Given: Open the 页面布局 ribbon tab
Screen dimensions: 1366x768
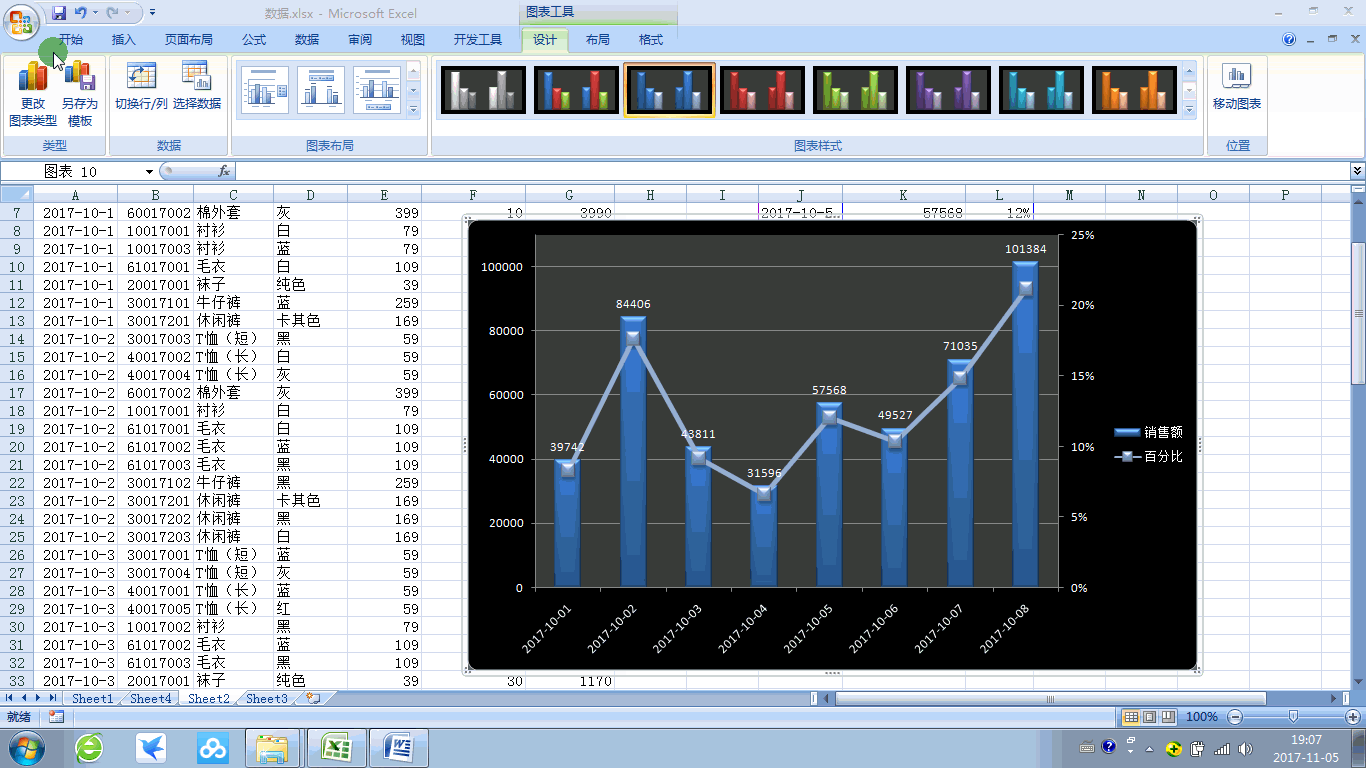Looking at the screenshot, I should 189,40.
